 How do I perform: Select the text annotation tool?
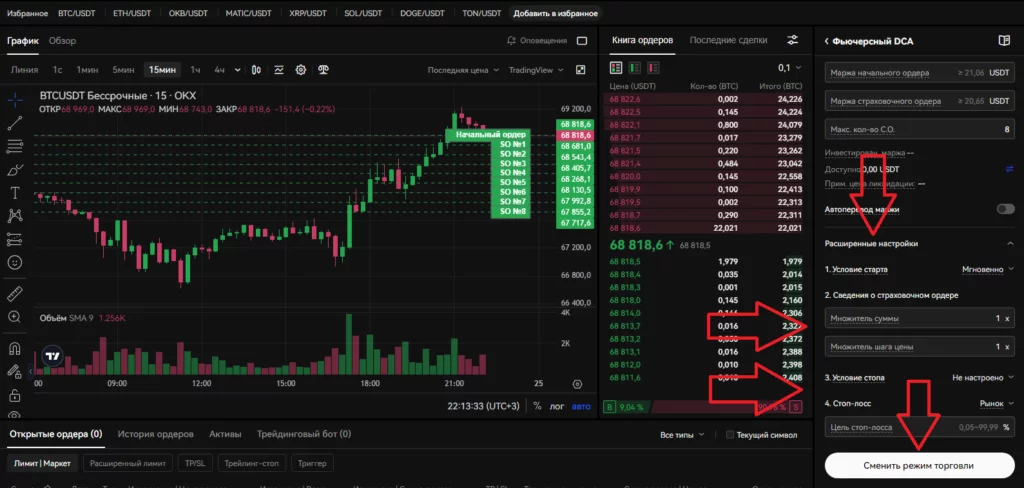coord(15,192)
